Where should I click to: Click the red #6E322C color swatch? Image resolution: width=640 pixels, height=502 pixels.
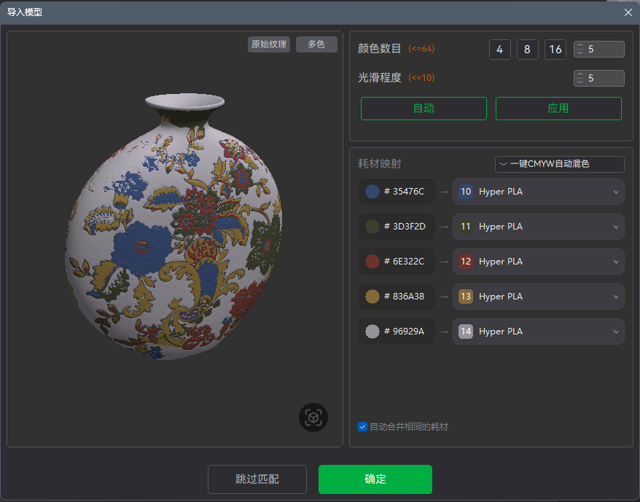coord(372,261)
